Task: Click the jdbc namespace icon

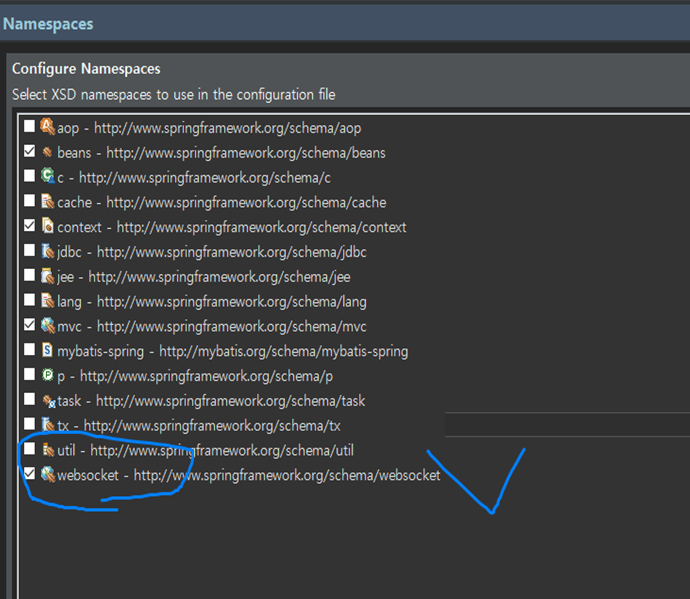Action: (48, 251)
